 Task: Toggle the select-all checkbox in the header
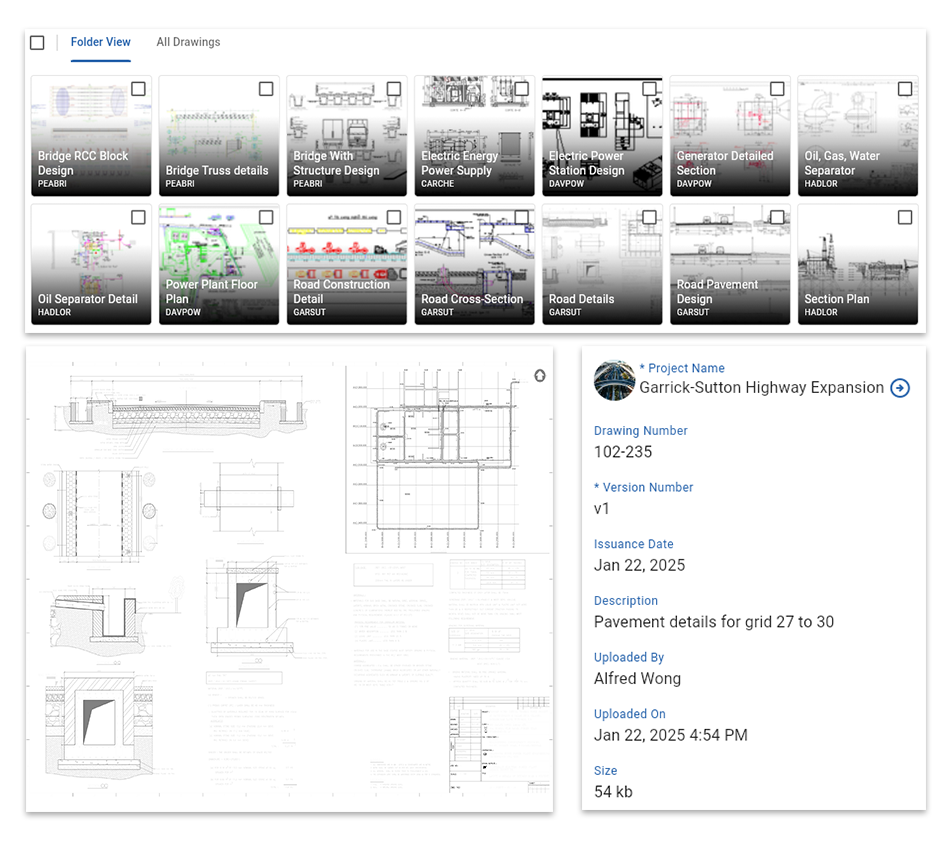tap(37, 42)
